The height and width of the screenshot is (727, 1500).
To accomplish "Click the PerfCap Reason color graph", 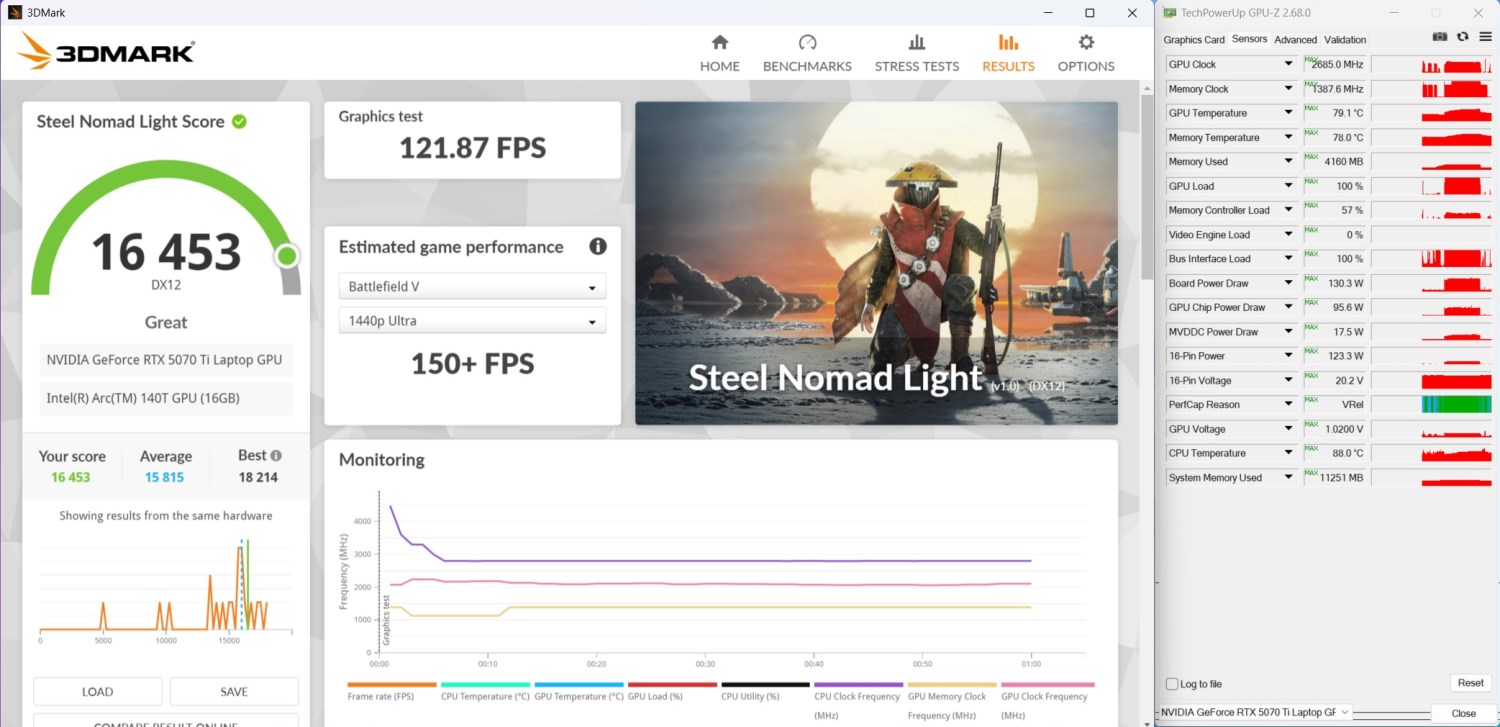I will point(1432,404).
